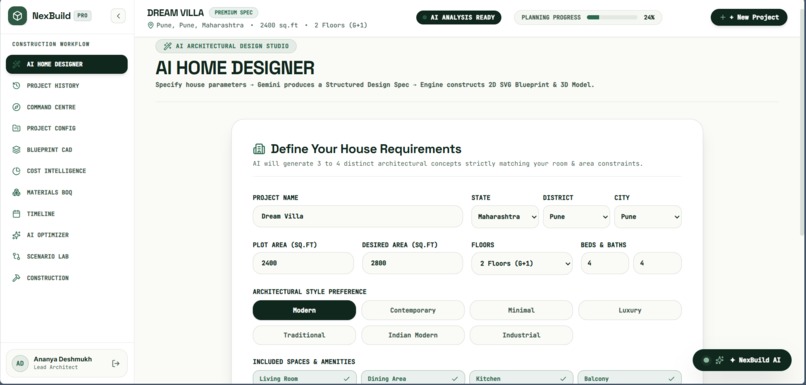Open the Floors dropdown showing 2 Floors (G+1)
Image resolution: width=806 pixels, height=385 pixels.
(522, 263)
